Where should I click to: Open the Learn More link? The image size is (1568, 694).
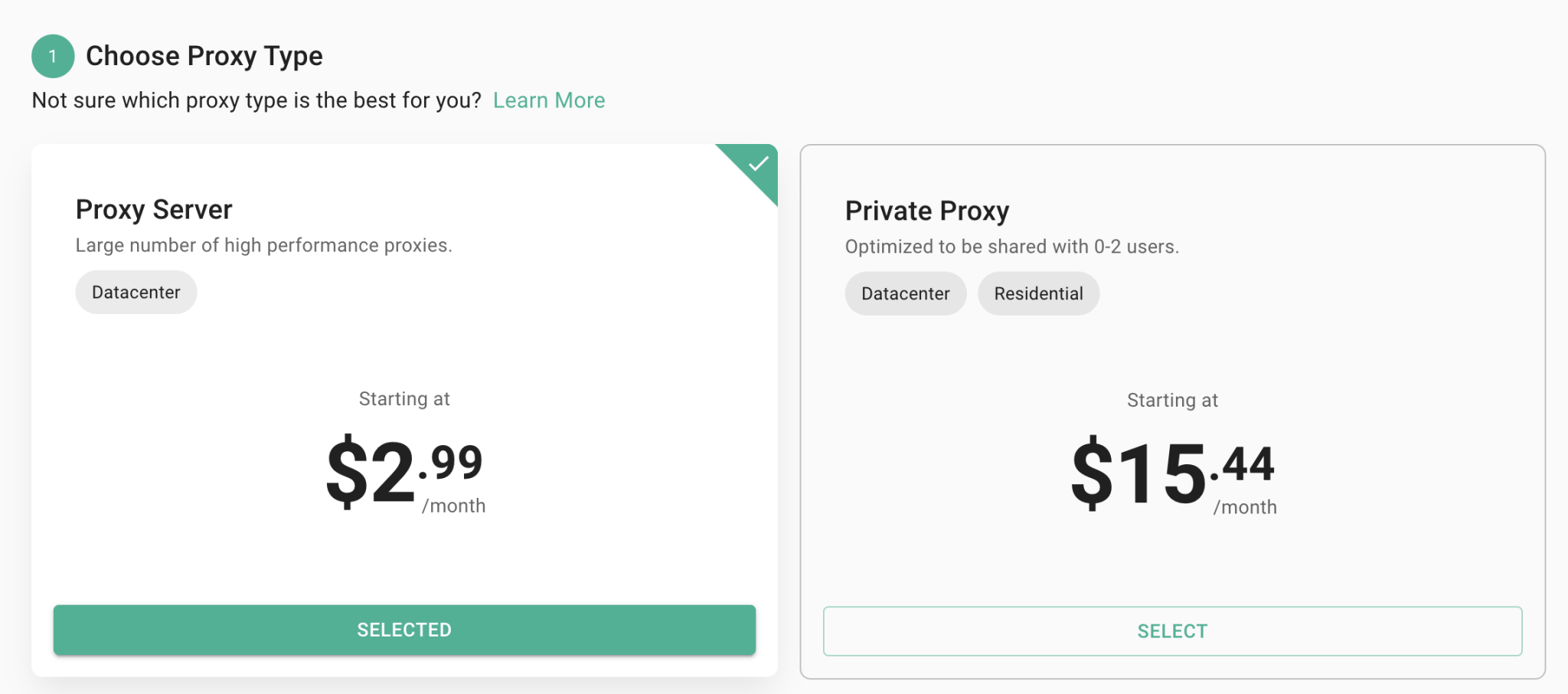point(549,100)
